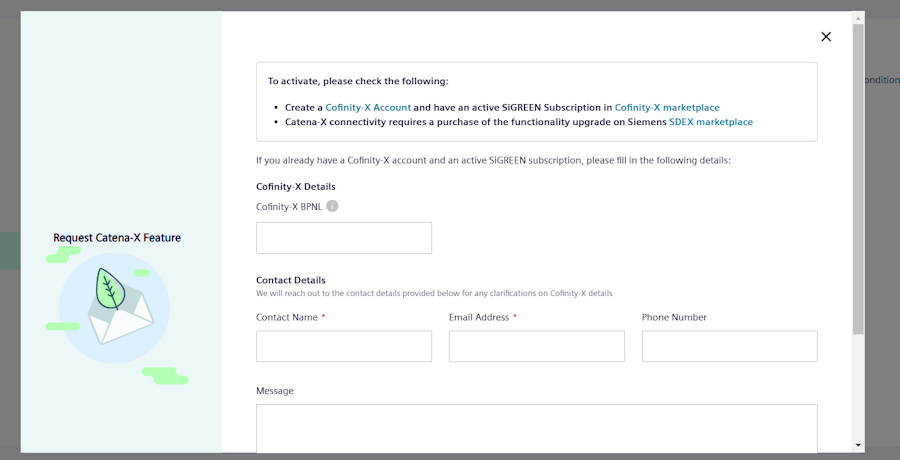Click the Contact Details heading

point(290,280)
